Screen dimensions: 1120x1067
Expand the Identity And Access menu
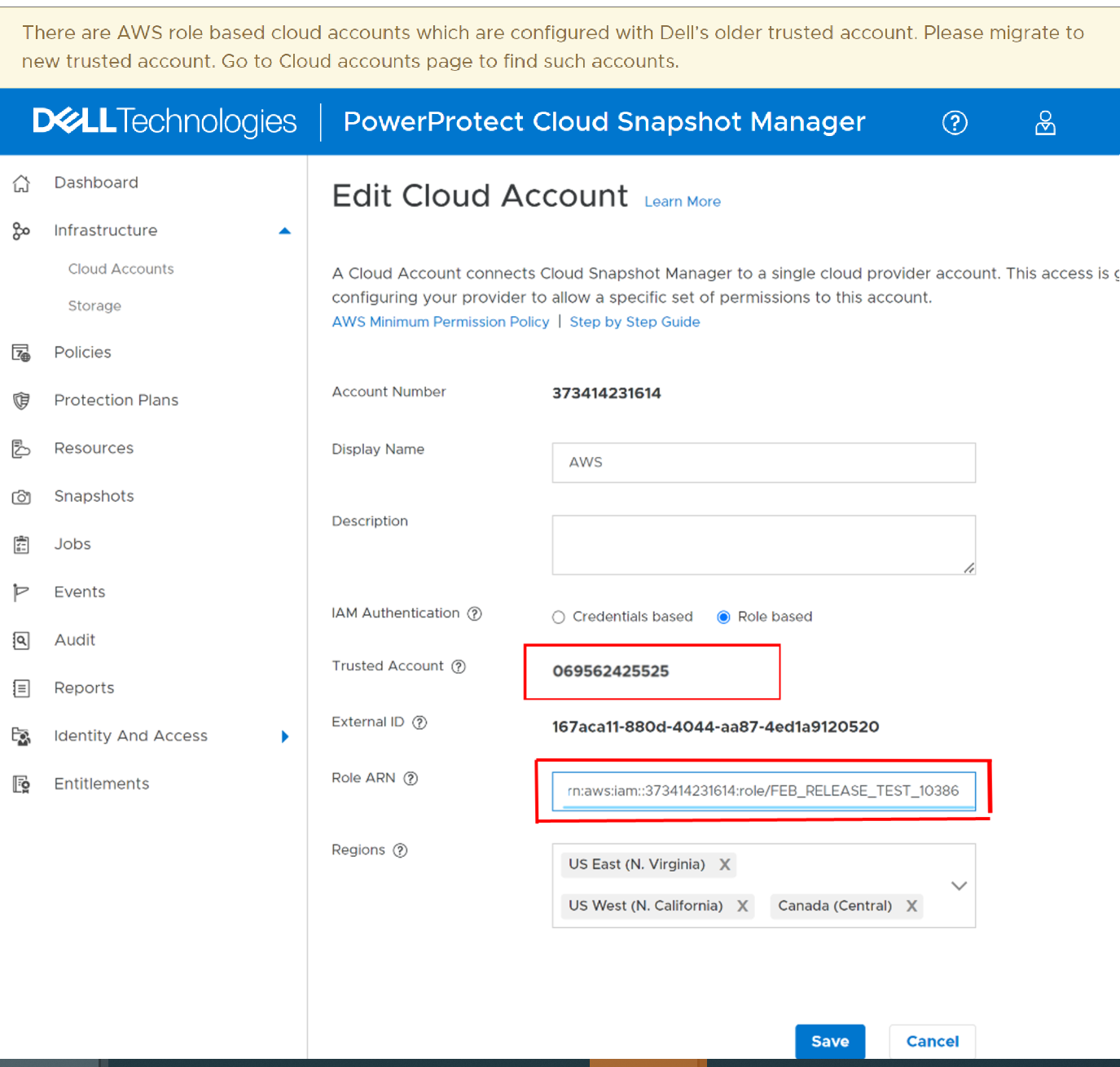point(285,736)
